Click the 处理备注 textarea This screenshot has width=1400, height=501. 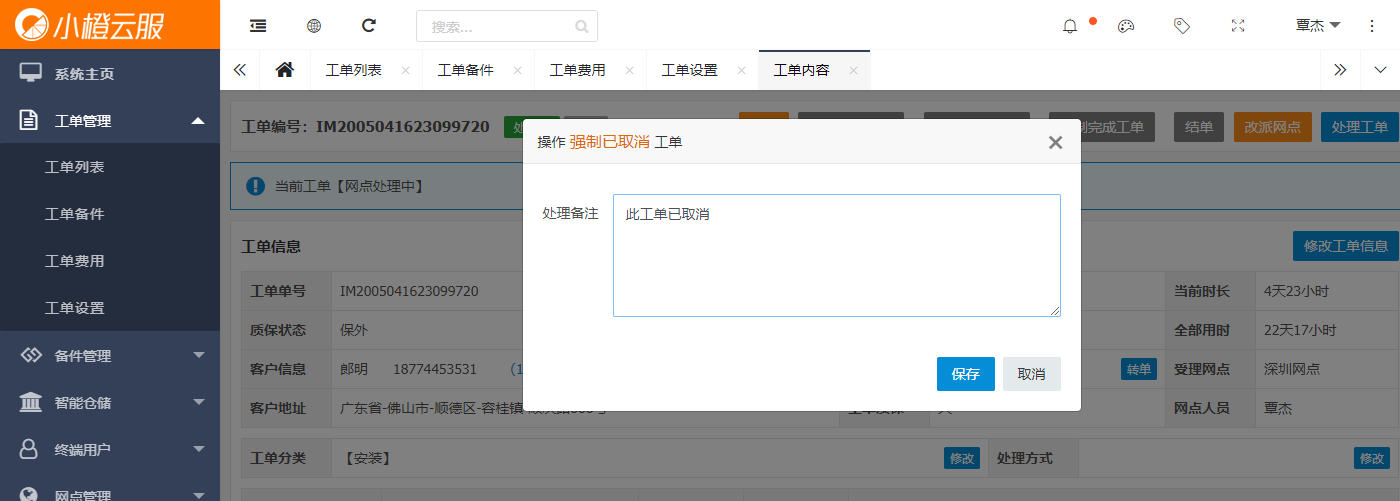click(x=837, y=256)
